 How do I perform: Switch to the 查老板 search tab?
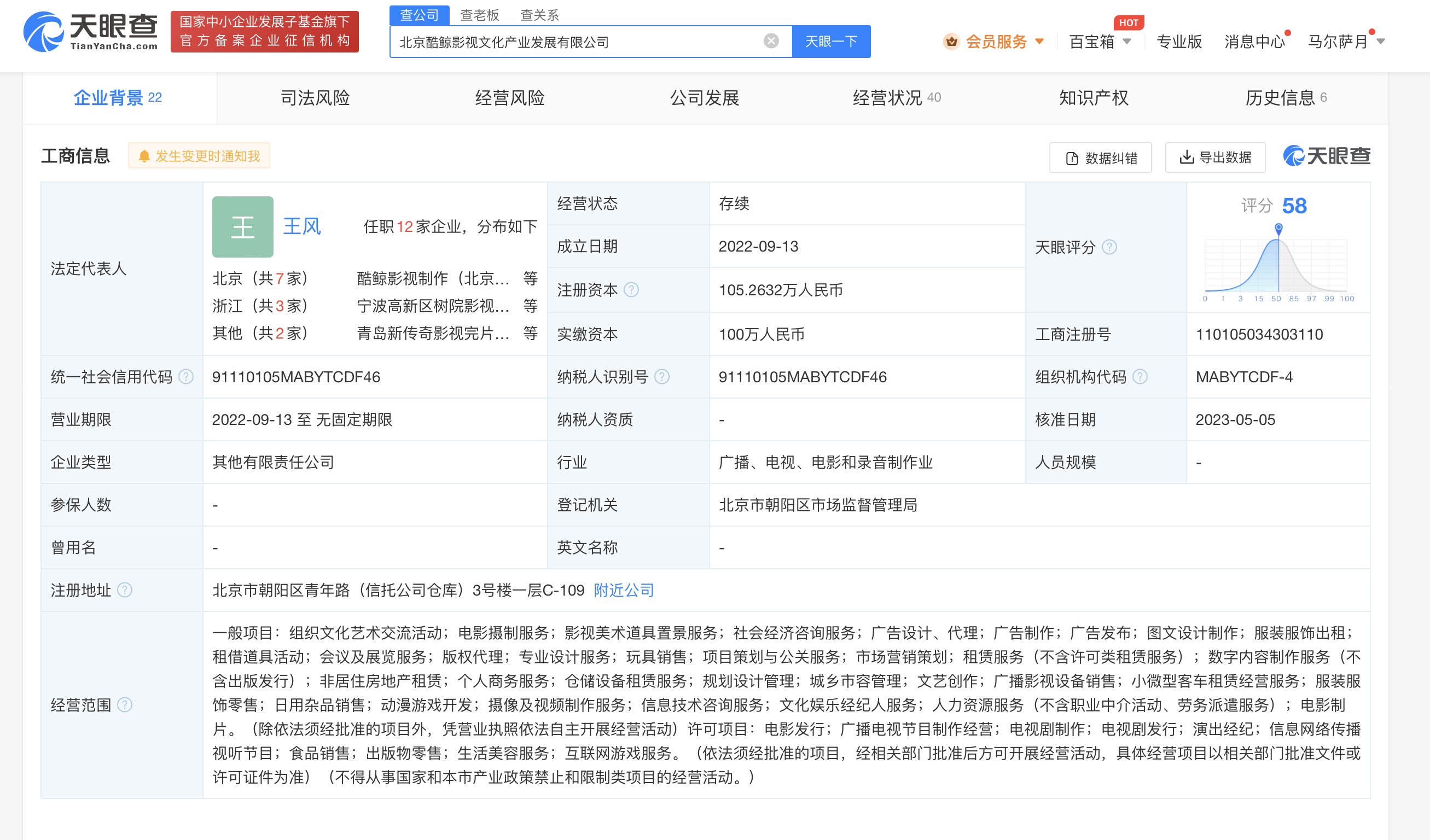[480, 15]
